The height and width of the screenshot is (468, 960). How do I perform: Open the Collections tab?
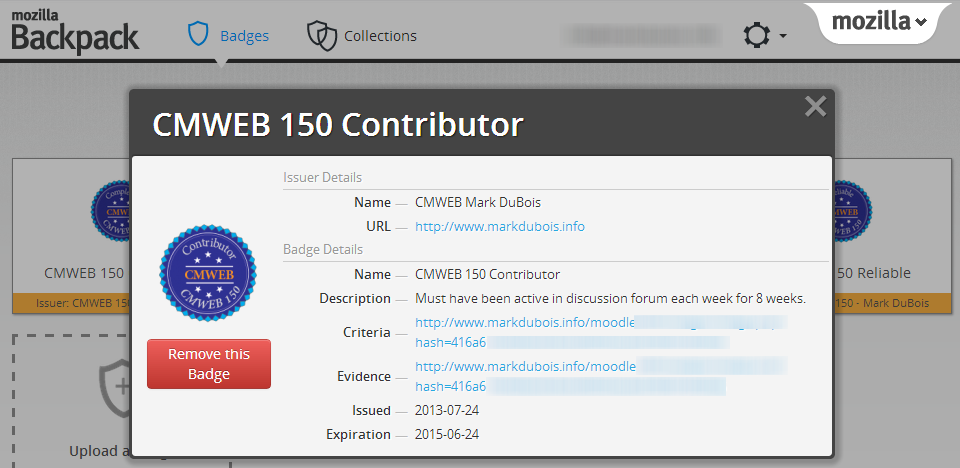(362, 36)
